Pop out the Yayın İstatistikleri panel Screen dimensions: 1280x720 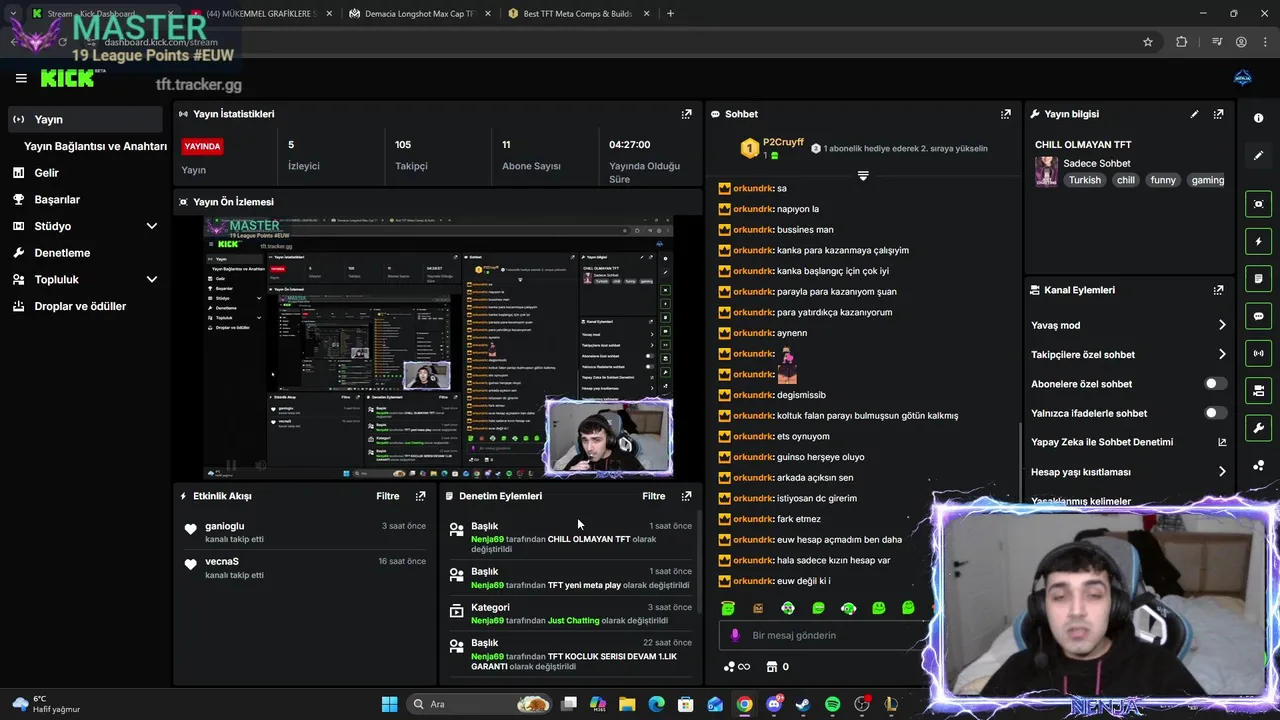click(x=686, y=114)
